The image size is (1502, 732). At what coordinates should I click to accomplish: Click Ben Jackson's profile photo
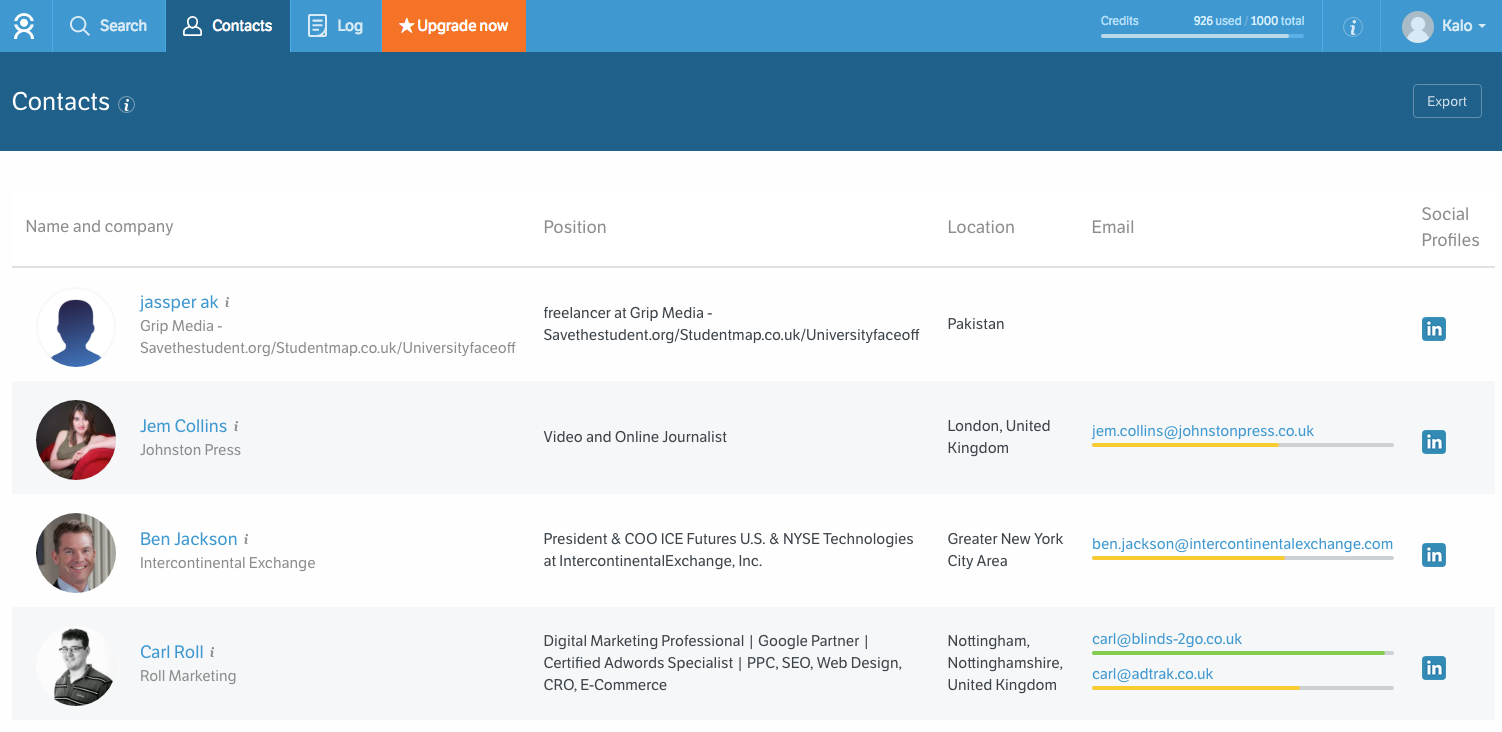(x=76, y=553)
